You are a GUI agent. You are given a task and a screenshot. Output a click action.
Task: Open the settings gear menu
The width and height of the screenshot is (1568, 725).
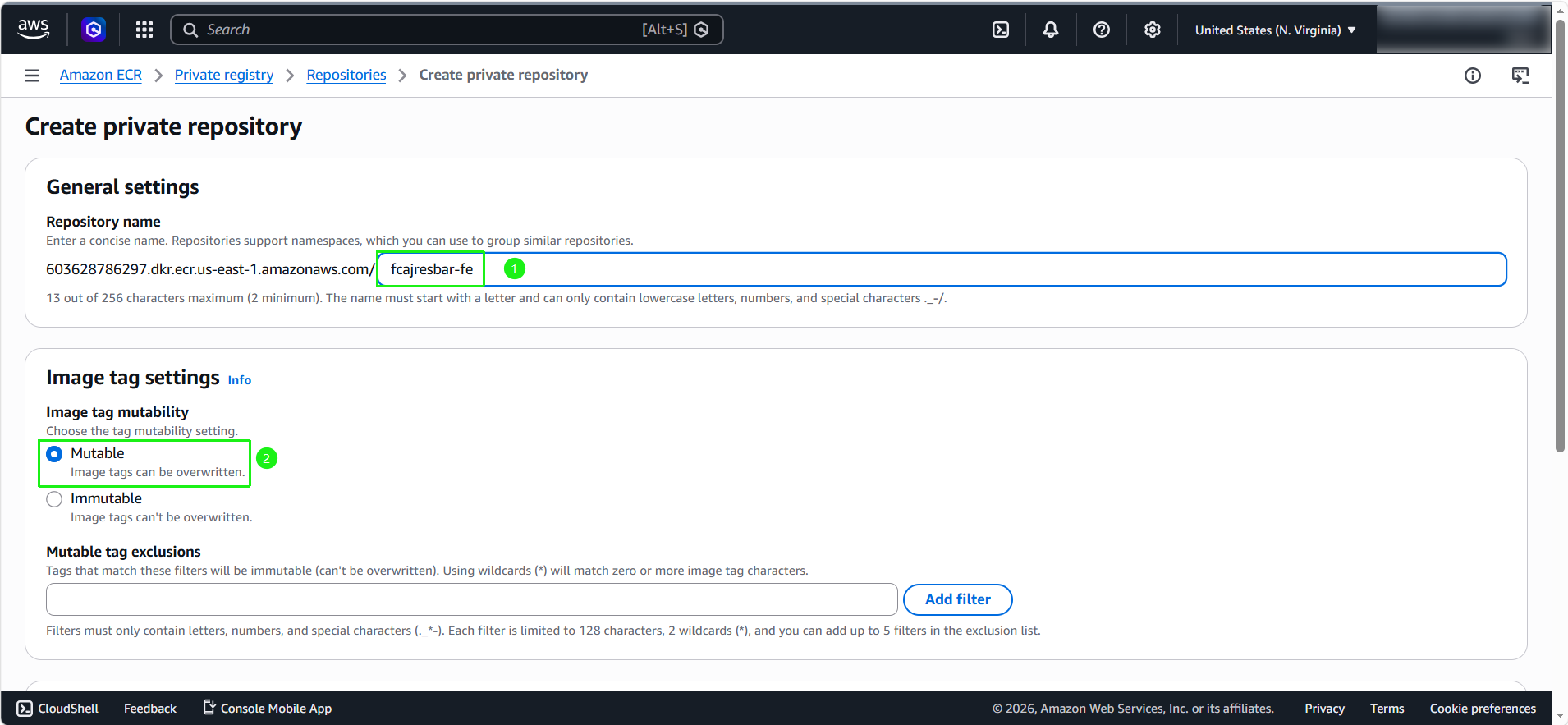click(1153, 30)
